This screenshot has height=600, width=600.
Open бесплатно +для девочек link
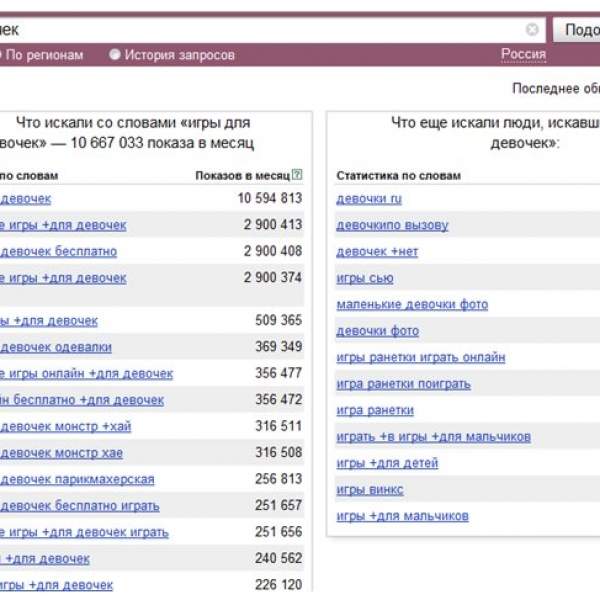pyautogui.click(x=82, y=400)
